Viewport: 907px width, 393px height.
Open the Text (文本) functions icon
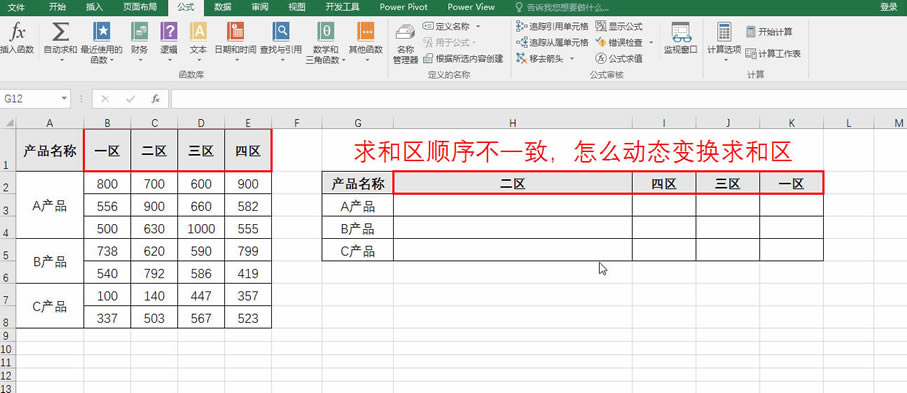(198, 31)
